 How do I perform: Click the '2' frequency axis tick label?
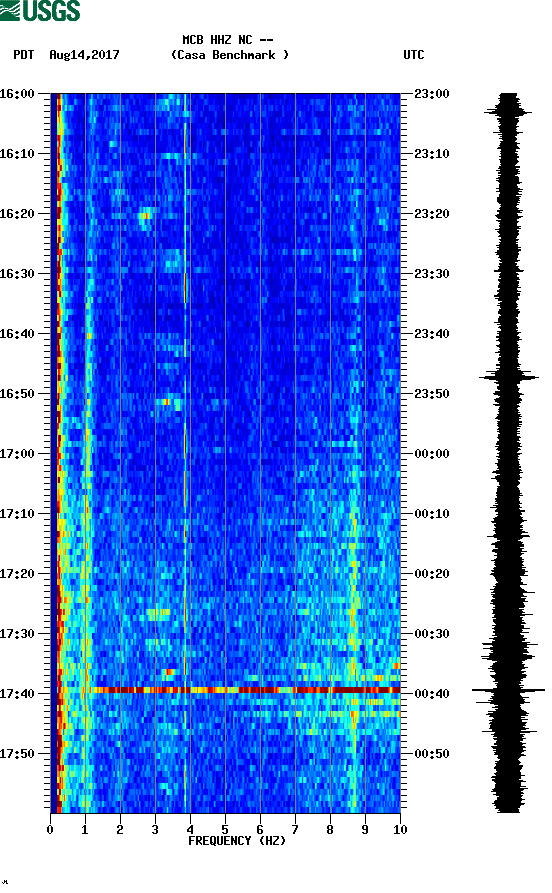pos(120,830)
